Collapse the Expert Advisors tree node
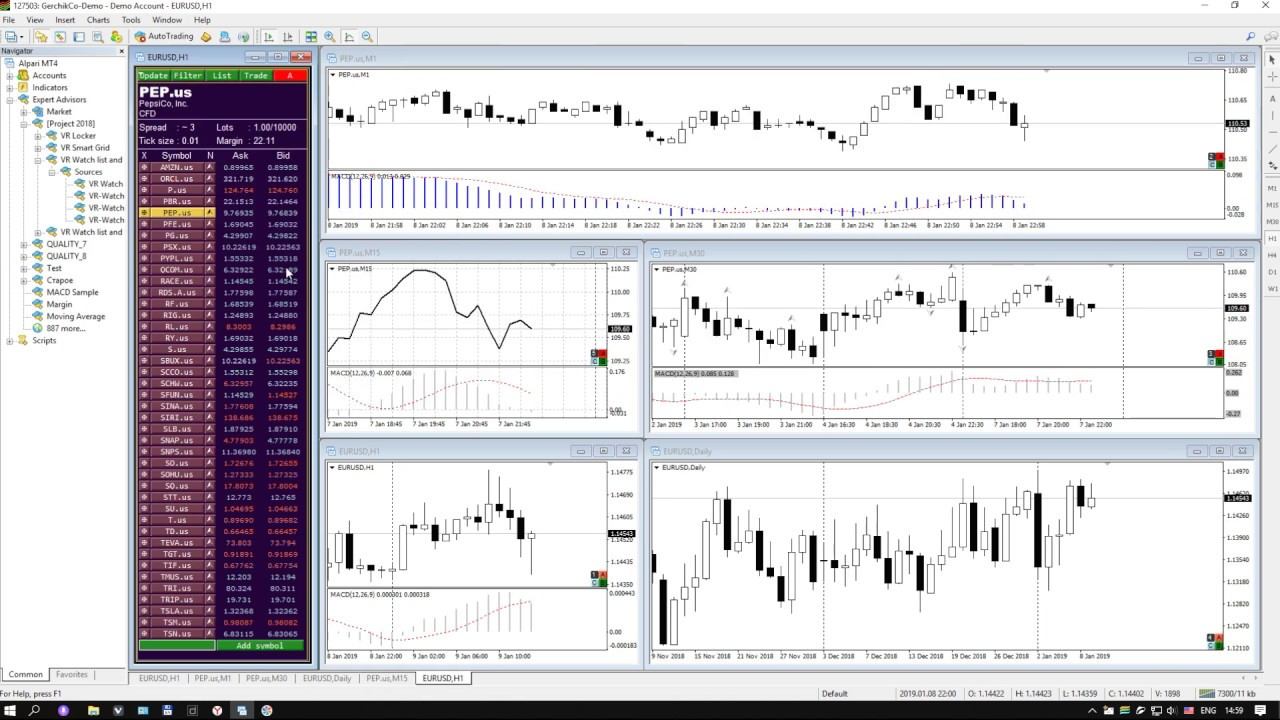 10,100
